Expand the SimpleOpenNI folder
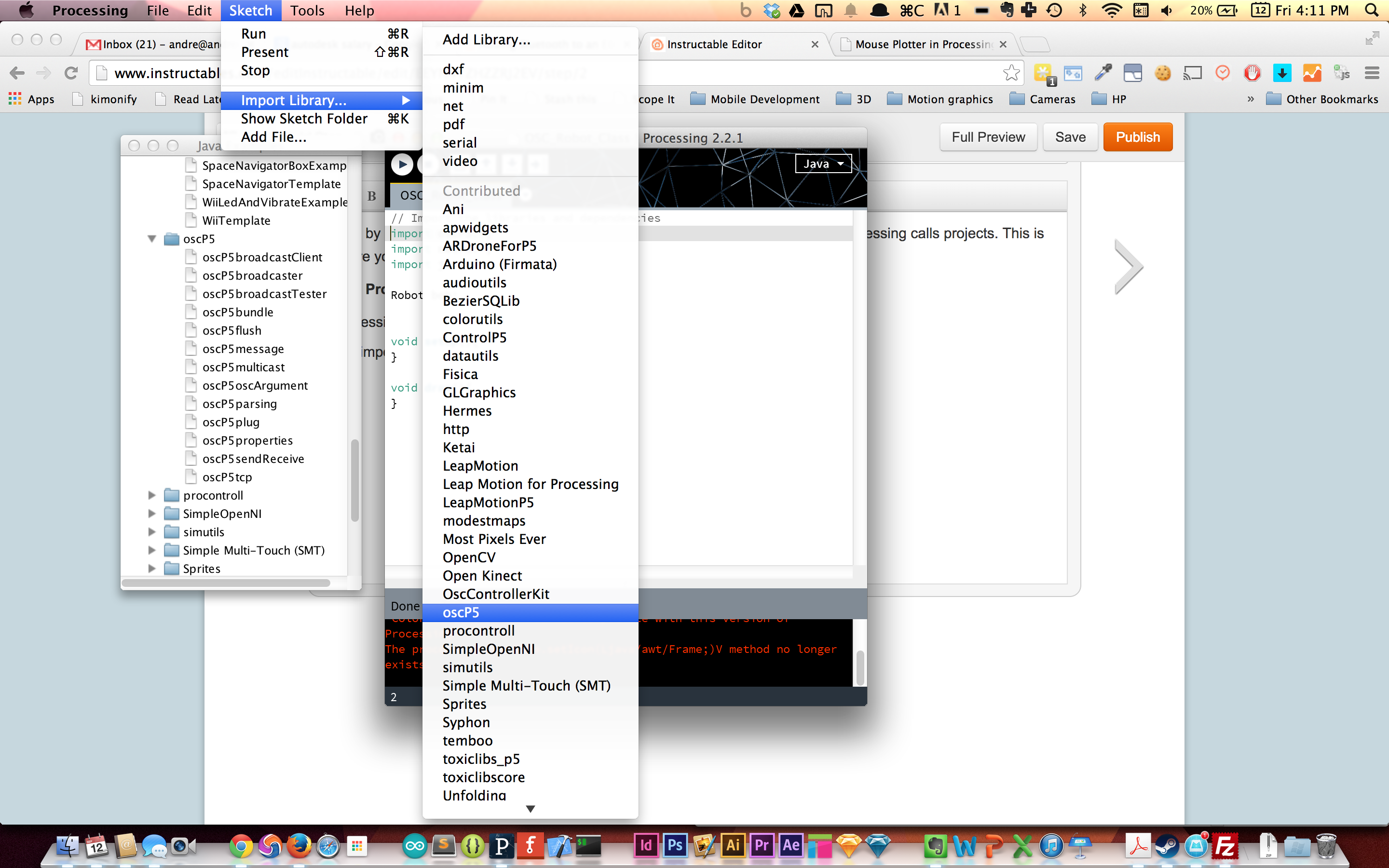The height and width of the screenshot is (868, 1389). point(152,514)
